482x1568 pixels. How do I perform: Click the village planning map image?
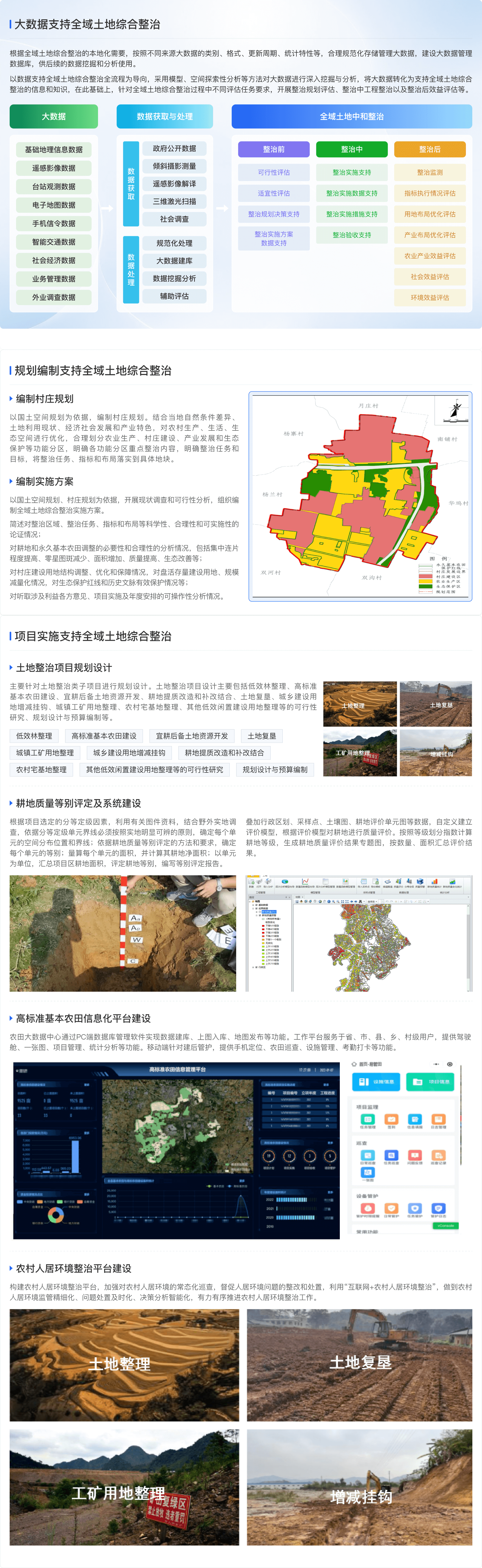coord(360,496)
